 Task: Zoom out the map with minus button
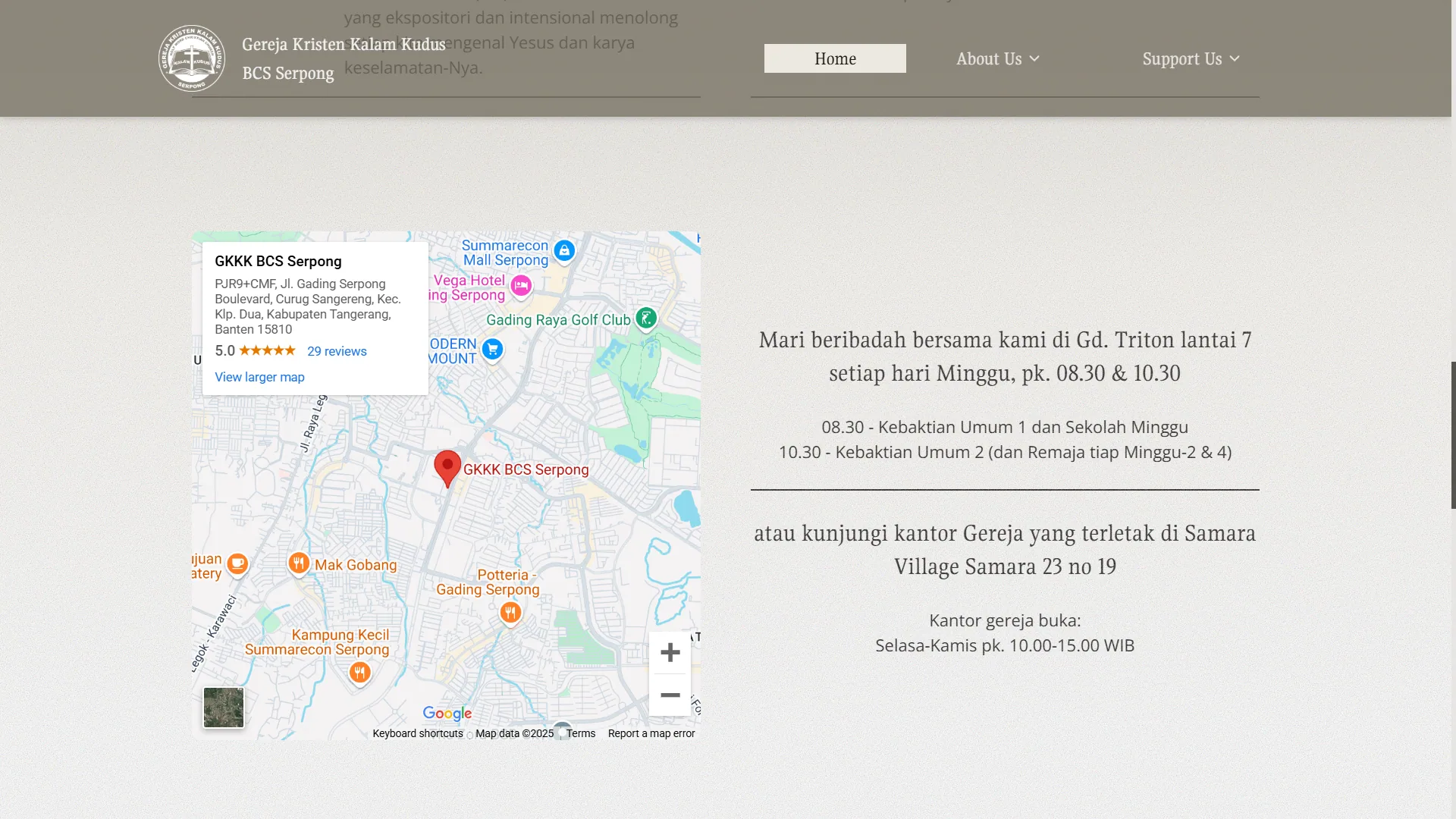pos(670,695)
